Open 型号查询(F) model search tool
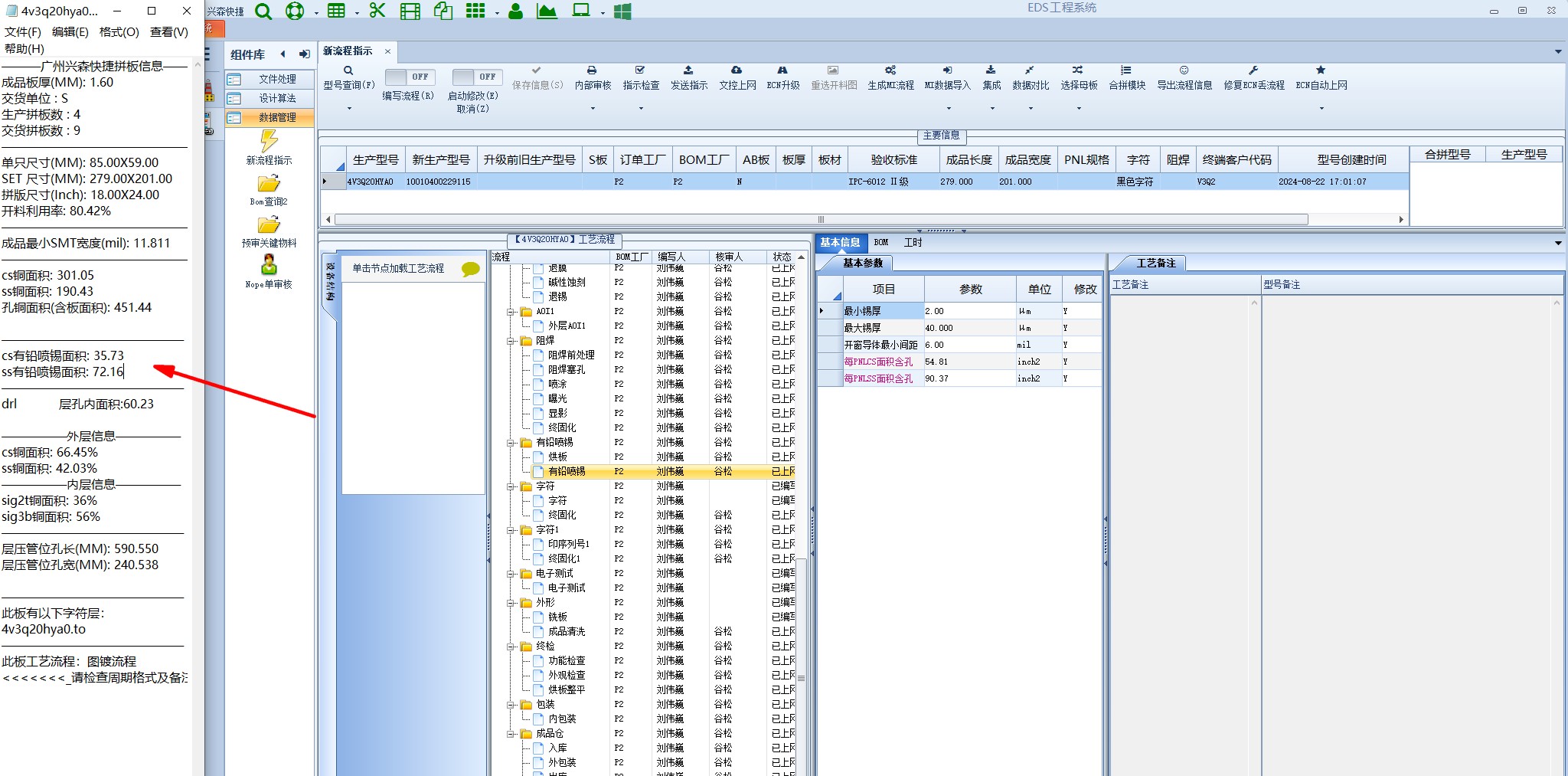 [349, 77]
